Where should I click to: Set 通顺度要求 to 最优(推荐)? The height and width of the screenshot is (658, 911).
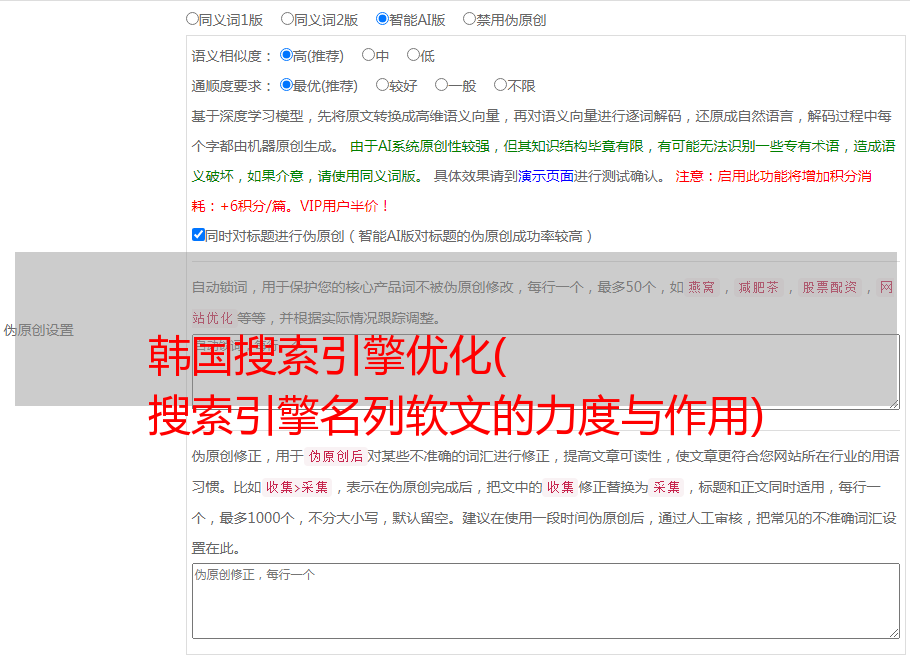286,85
